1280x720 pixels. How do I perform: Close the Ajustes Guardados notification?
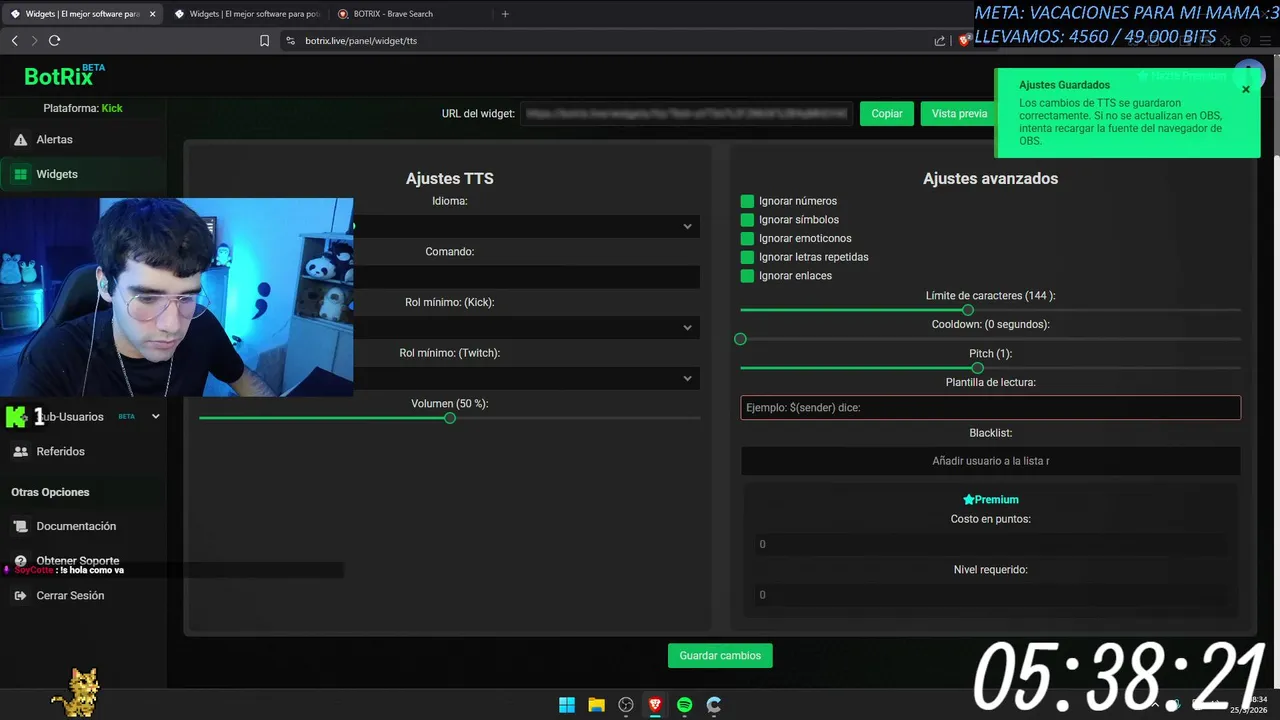tap(1246, 90)
